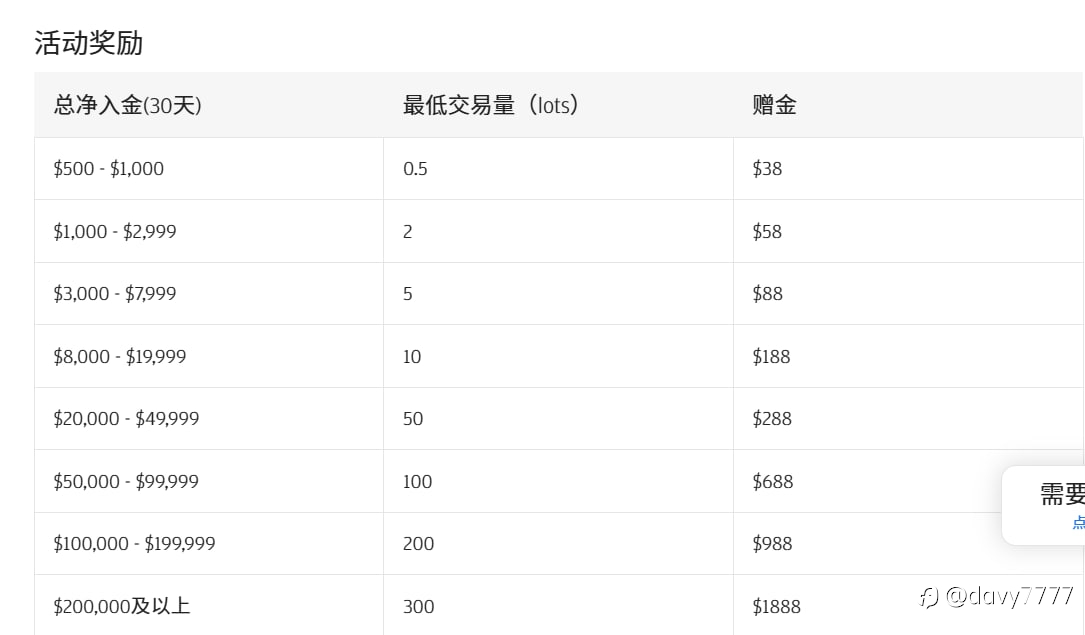Click the $1888 bonus amount
This screenshot has height=635, width=1085.
click(776, 607)
